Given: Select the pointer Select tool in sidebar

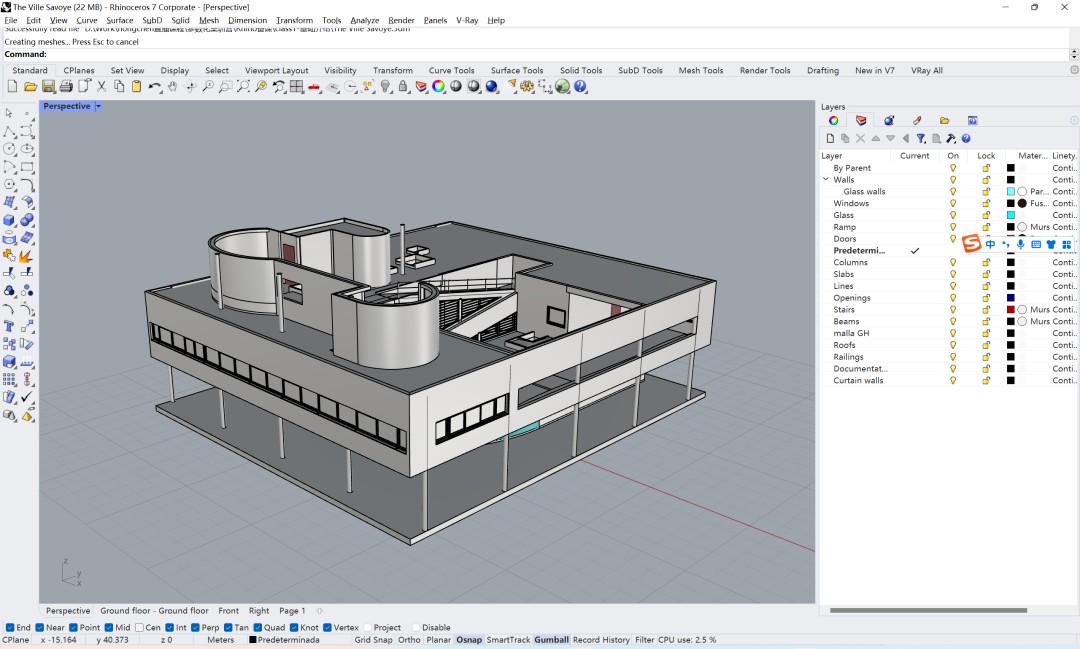Looking at the screenshot, I should pyautogui.click(x=10, y=112).
